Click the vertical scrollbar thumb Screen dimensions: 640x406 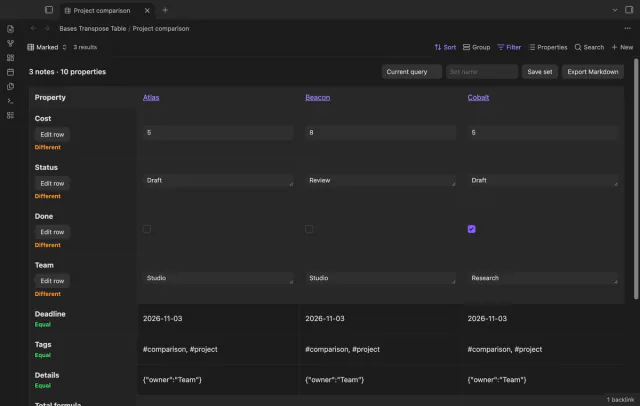pyautogui.click(x=636, y=180)
